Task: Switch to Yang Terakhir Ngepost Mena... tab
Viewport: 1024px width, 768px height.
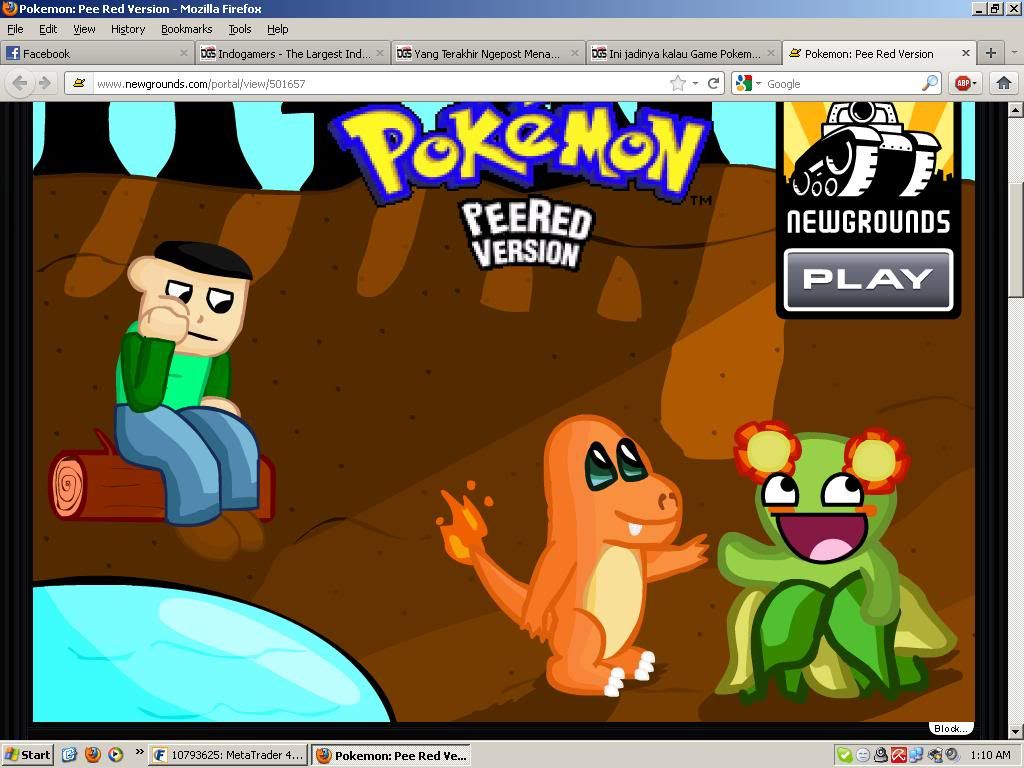Action: tap(488, 54)
